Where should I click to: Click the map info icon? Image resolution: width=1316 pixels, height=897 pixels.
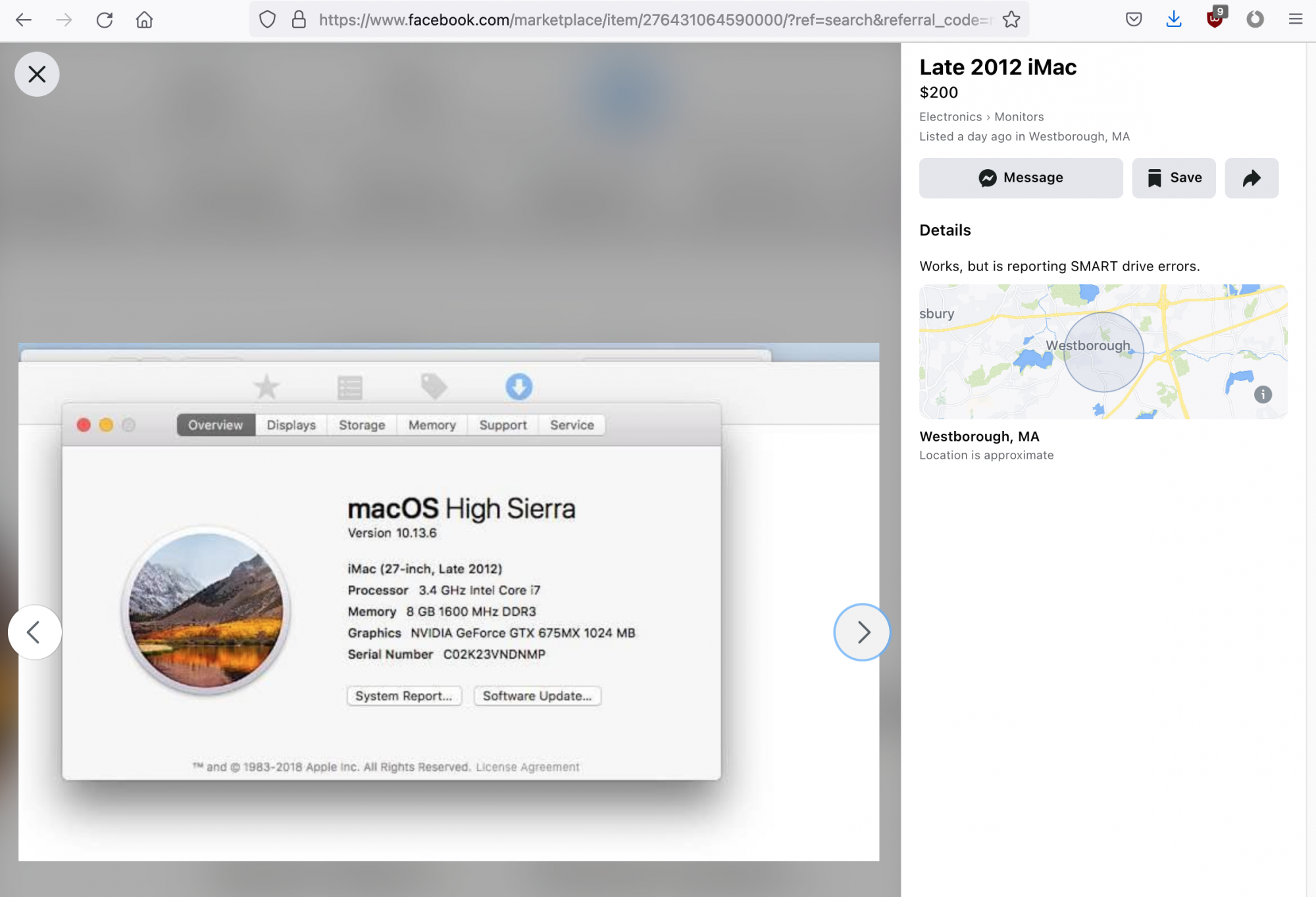1263,394
